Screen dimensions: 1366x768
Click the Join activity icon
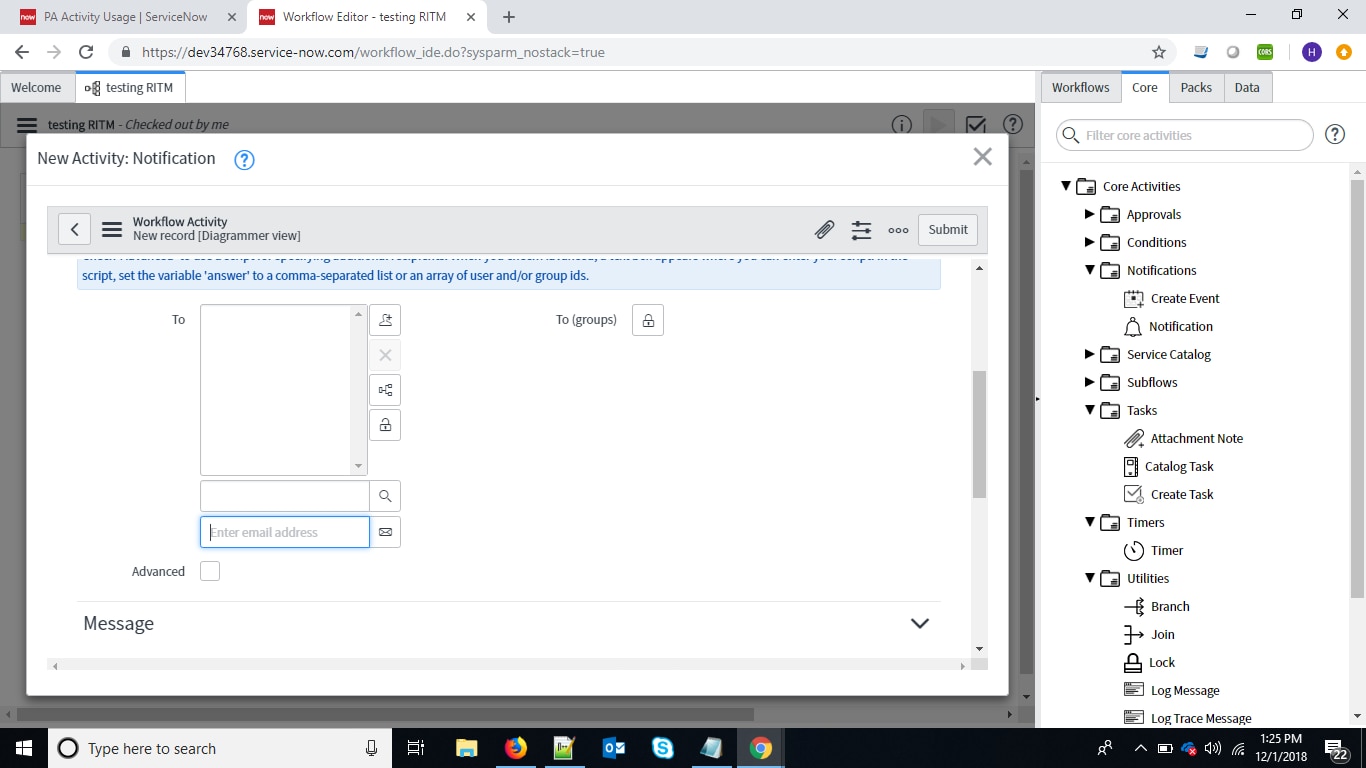click(1133, 634)
